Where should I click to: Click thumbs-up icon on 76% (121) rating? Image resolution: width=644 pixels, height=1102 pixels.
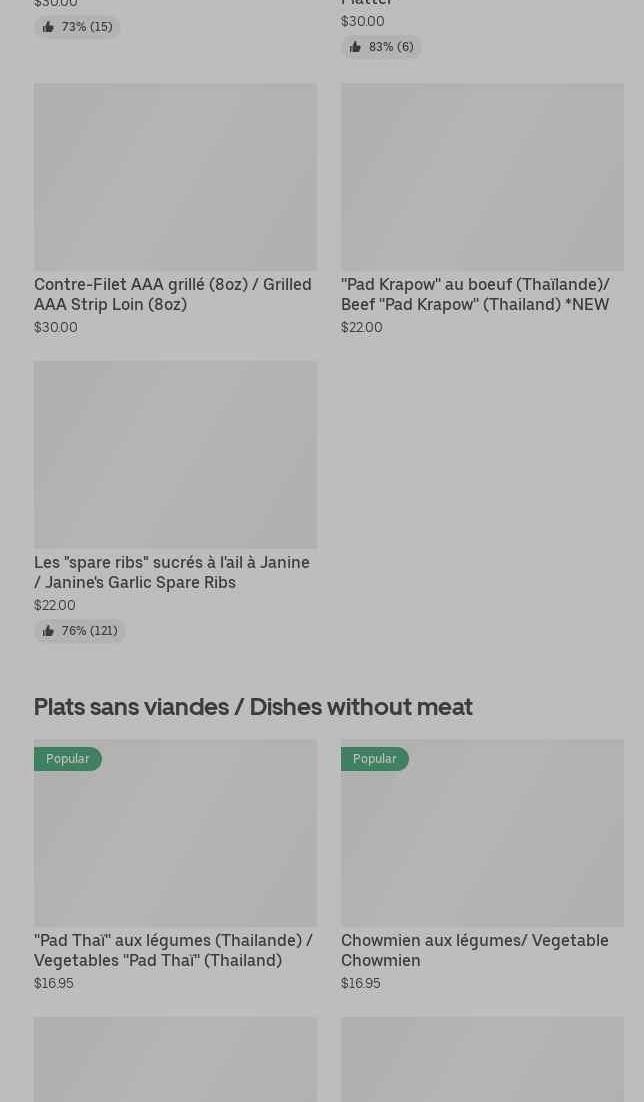[48, 631]
